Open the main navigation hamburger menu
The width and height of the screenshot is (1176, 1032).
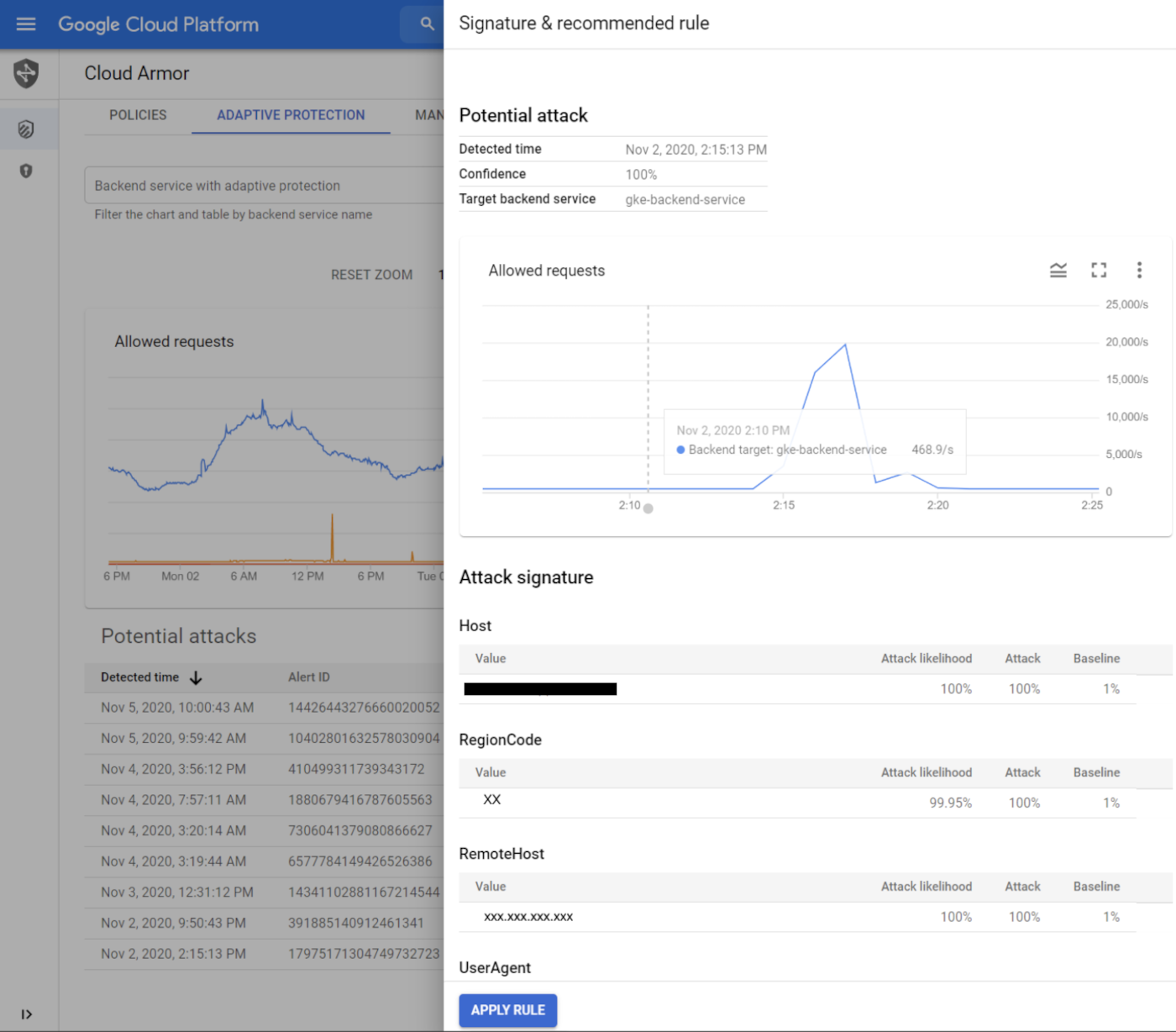26,24
